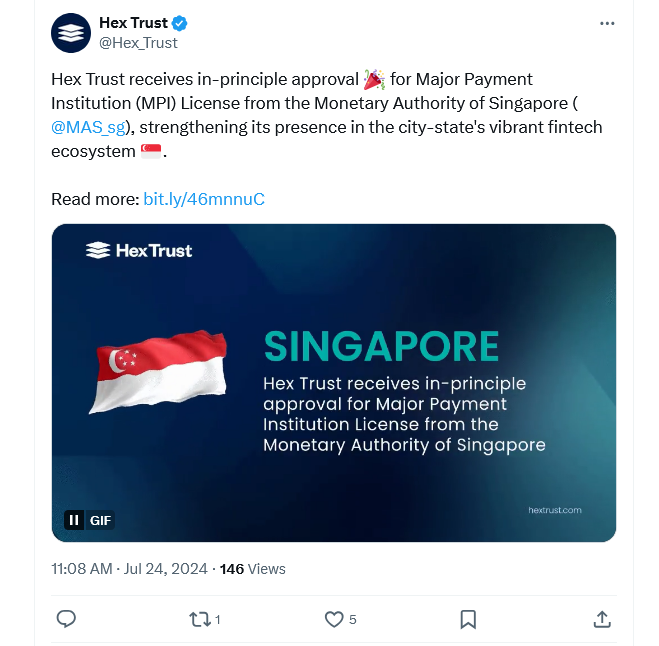The width and height of the screenshot is (659, 646).
Task: Open the @Hex_Trust handle
Action: coord(138,43)
